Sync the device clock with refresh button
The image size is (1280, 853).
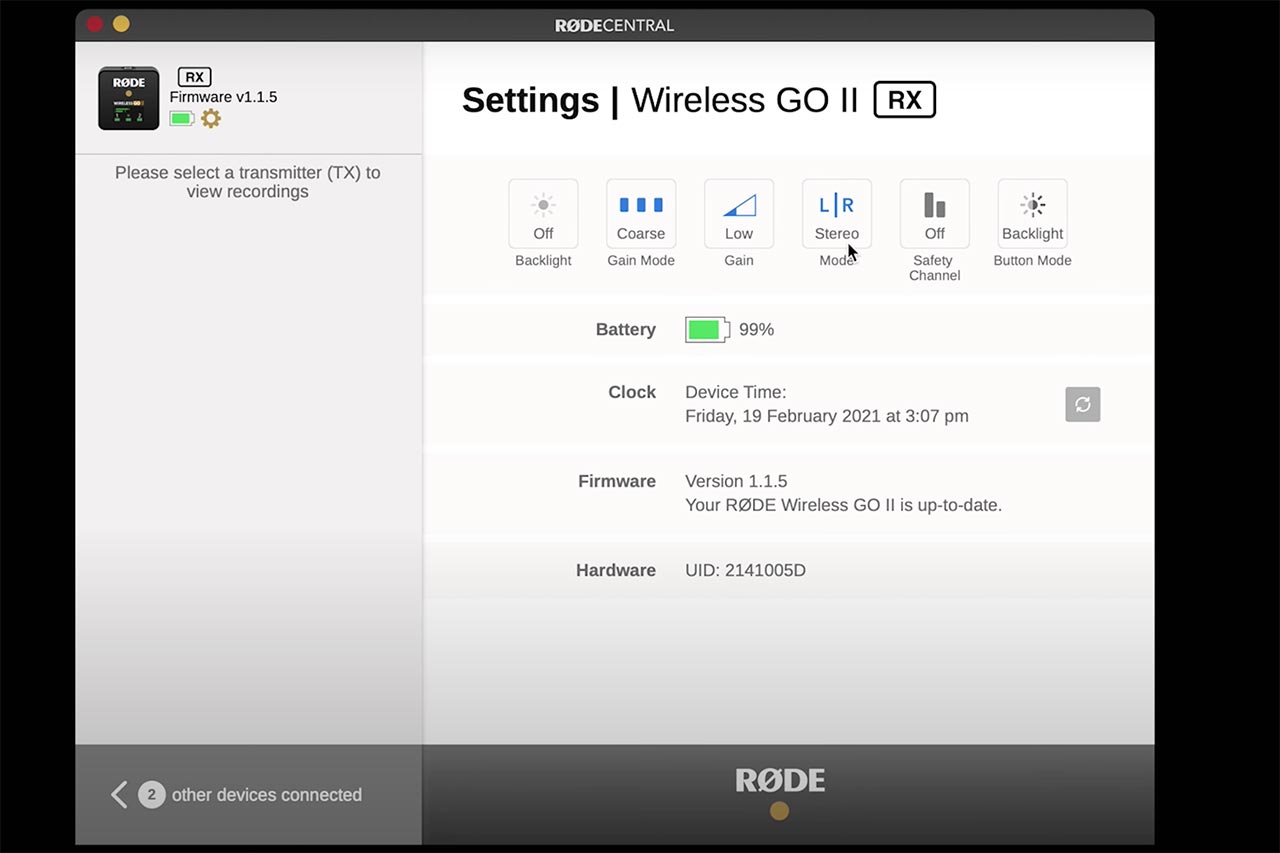pos(1082,404)
